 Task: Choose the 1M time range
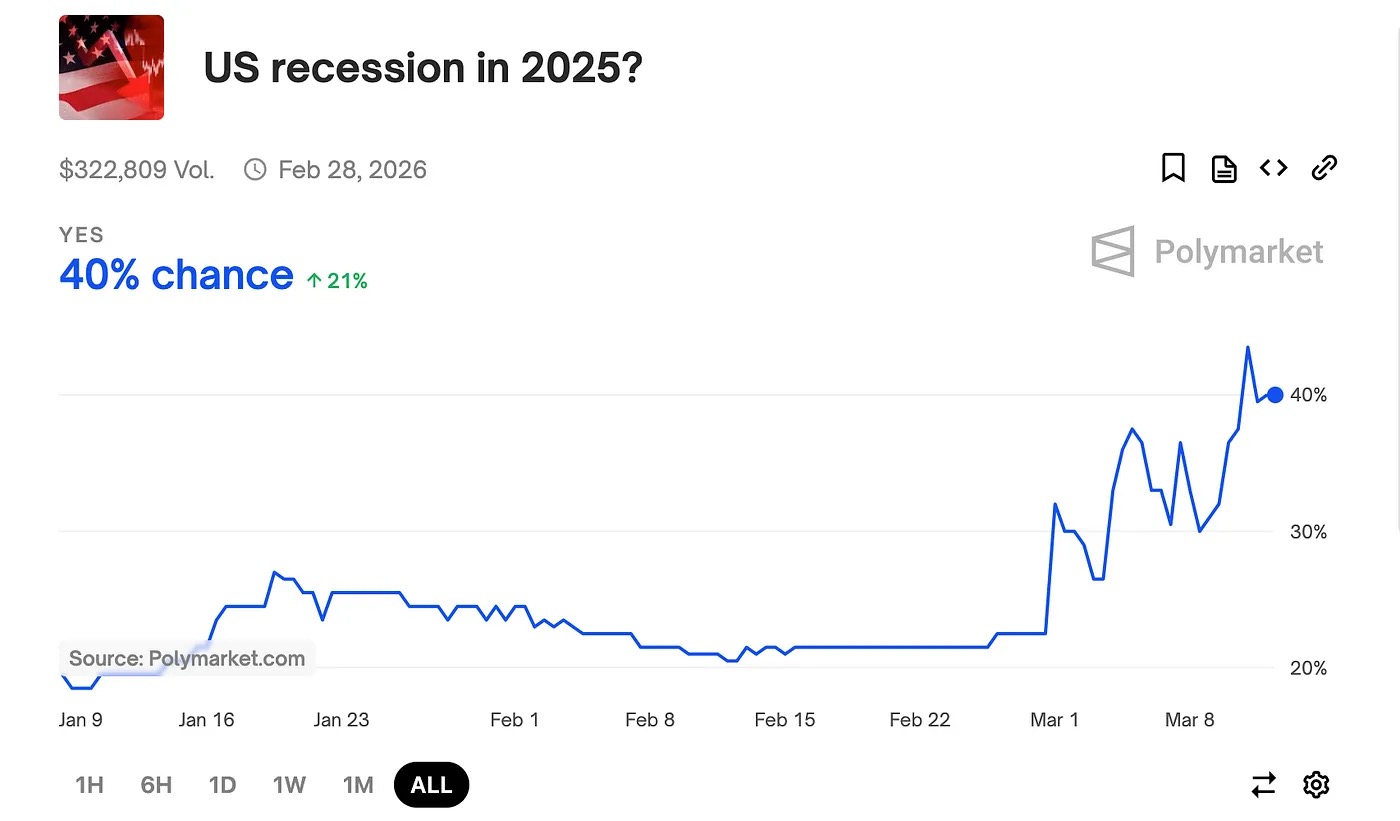click(x=358, y=785)
